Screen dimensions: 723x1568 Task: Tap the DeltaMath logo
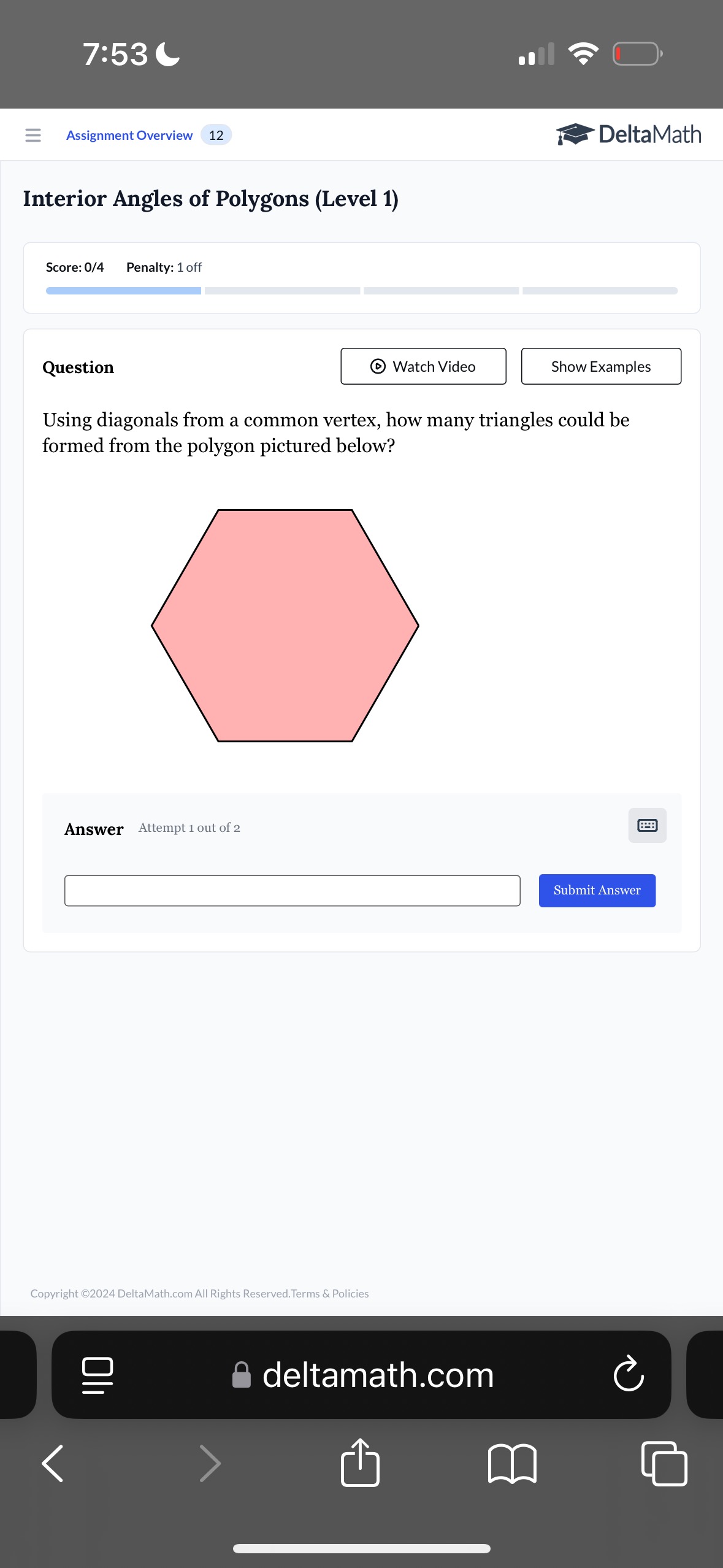coord(629,134)
